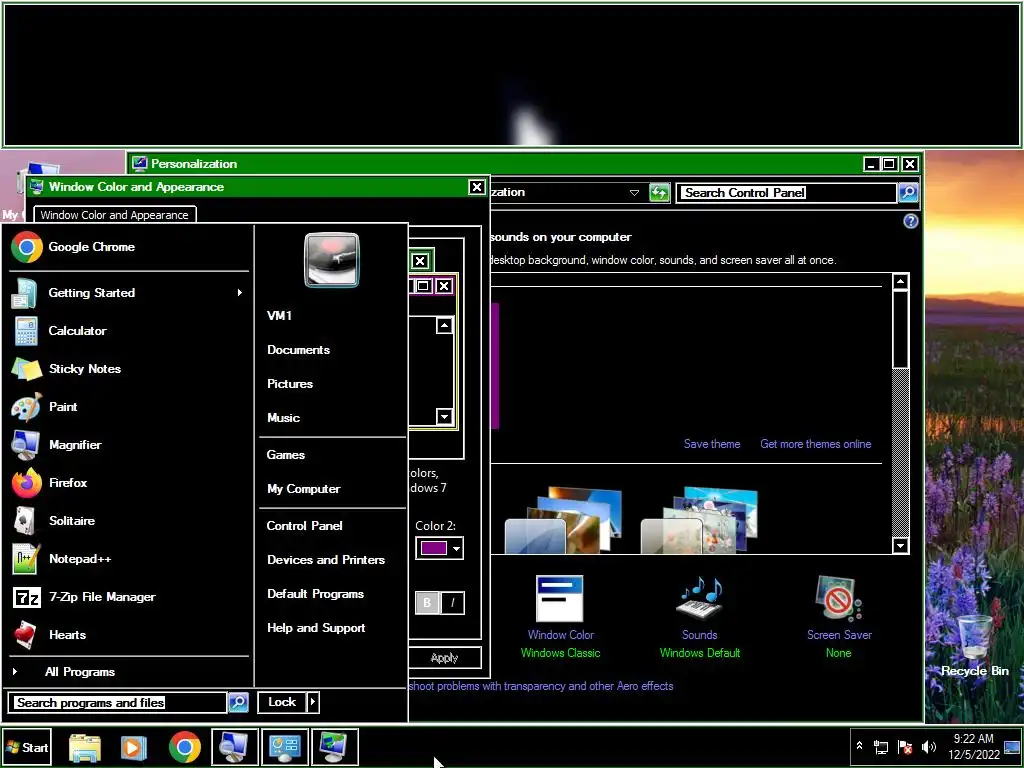Launch Paint from Start menu
1024x768 pixels.
coord(129,406)
